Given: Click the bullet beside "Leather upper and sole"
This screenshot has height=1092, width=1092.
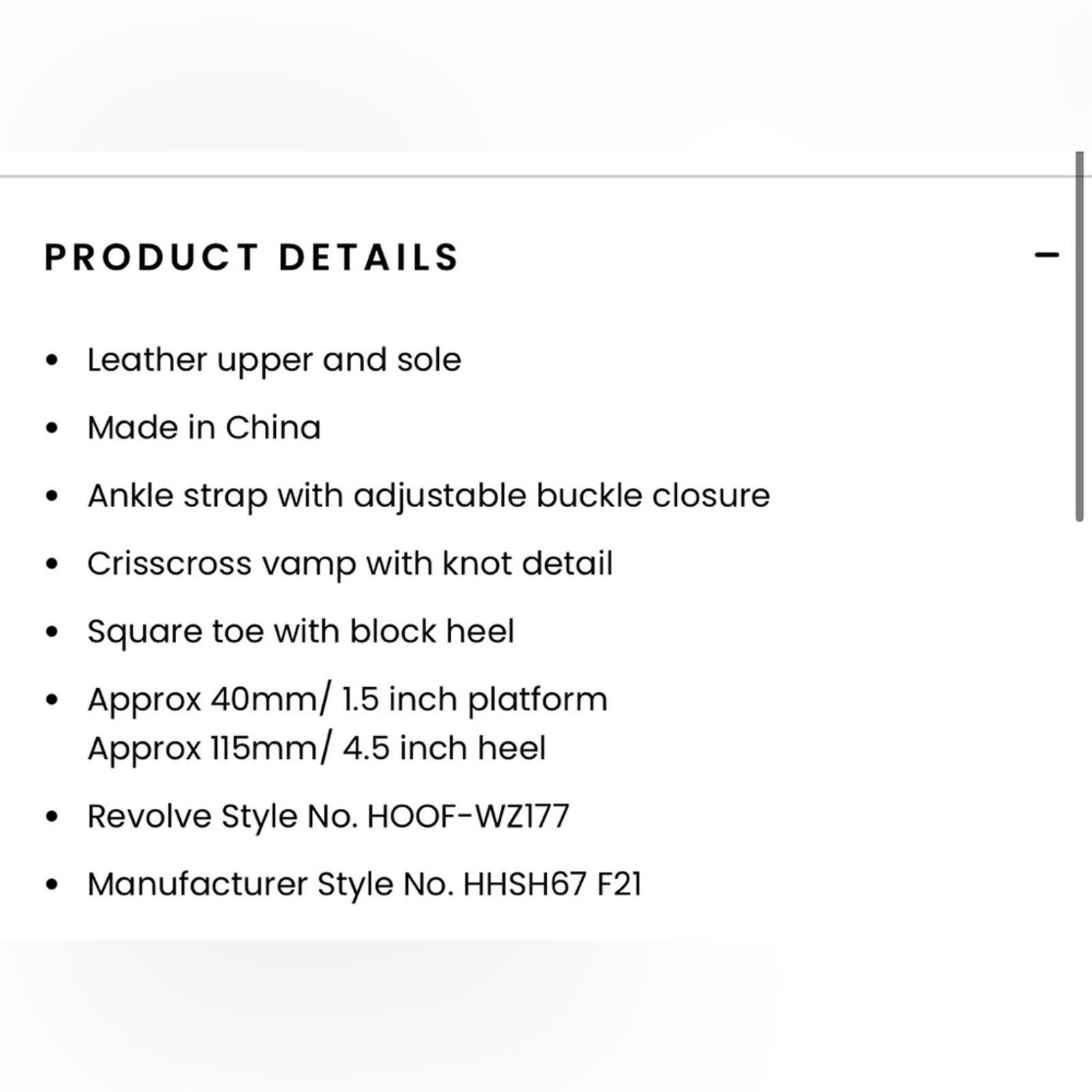Looking at the screenshot, I should [52, 360].
